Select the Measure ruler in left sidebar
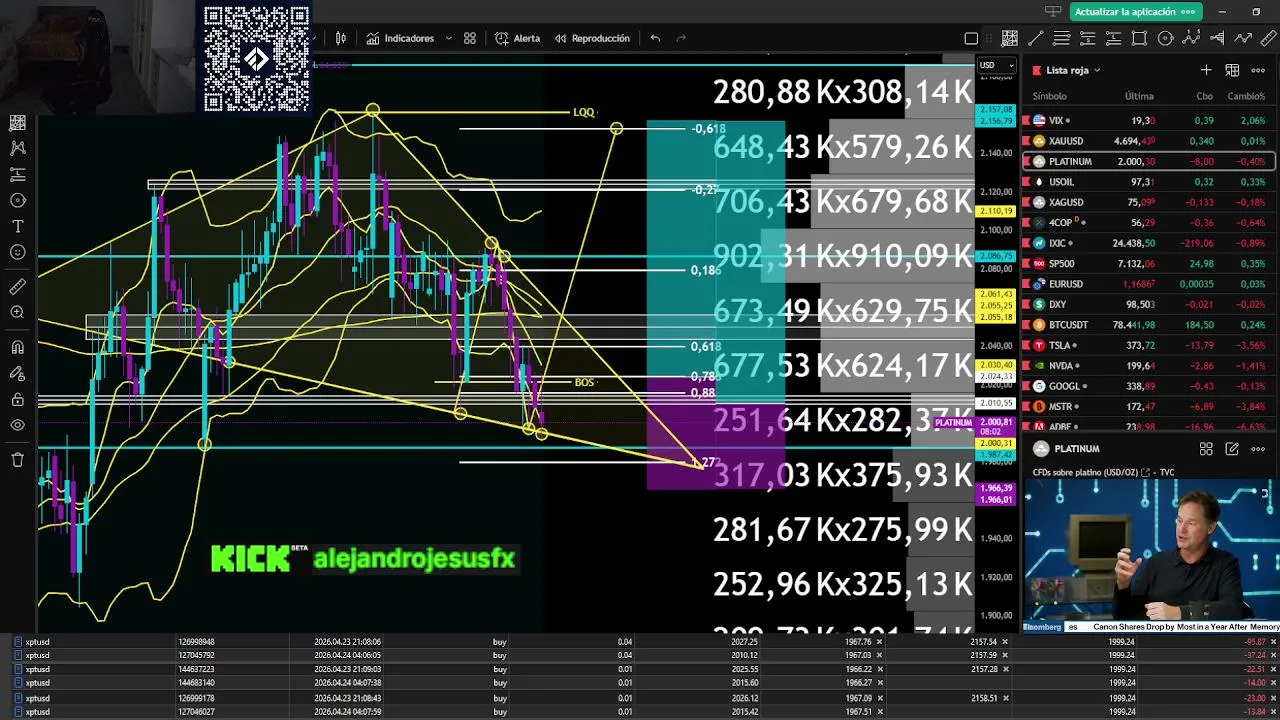 [17, 287]
